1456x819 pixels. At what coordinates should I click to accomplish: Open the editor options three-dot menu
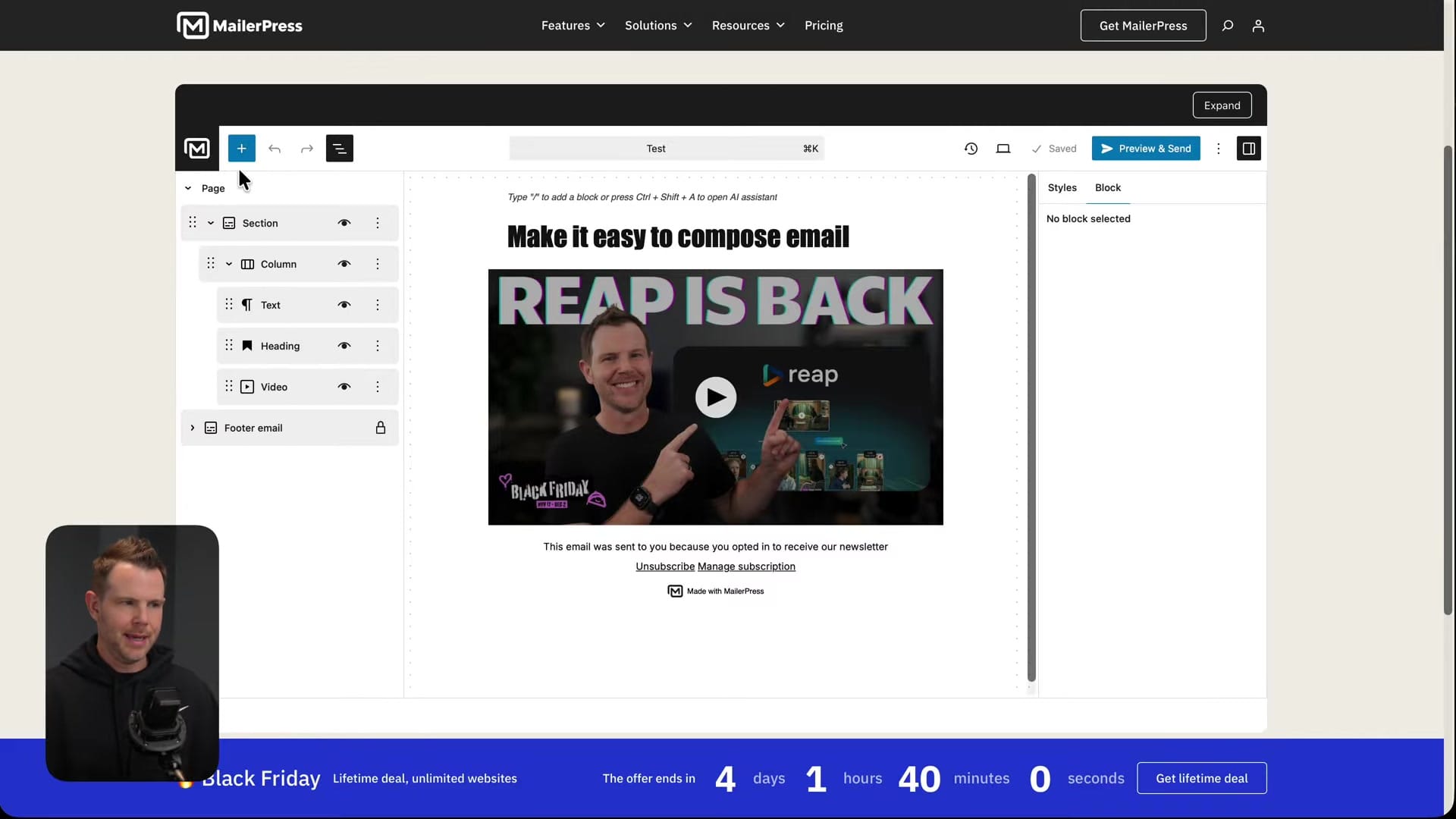pos(1219,149)
